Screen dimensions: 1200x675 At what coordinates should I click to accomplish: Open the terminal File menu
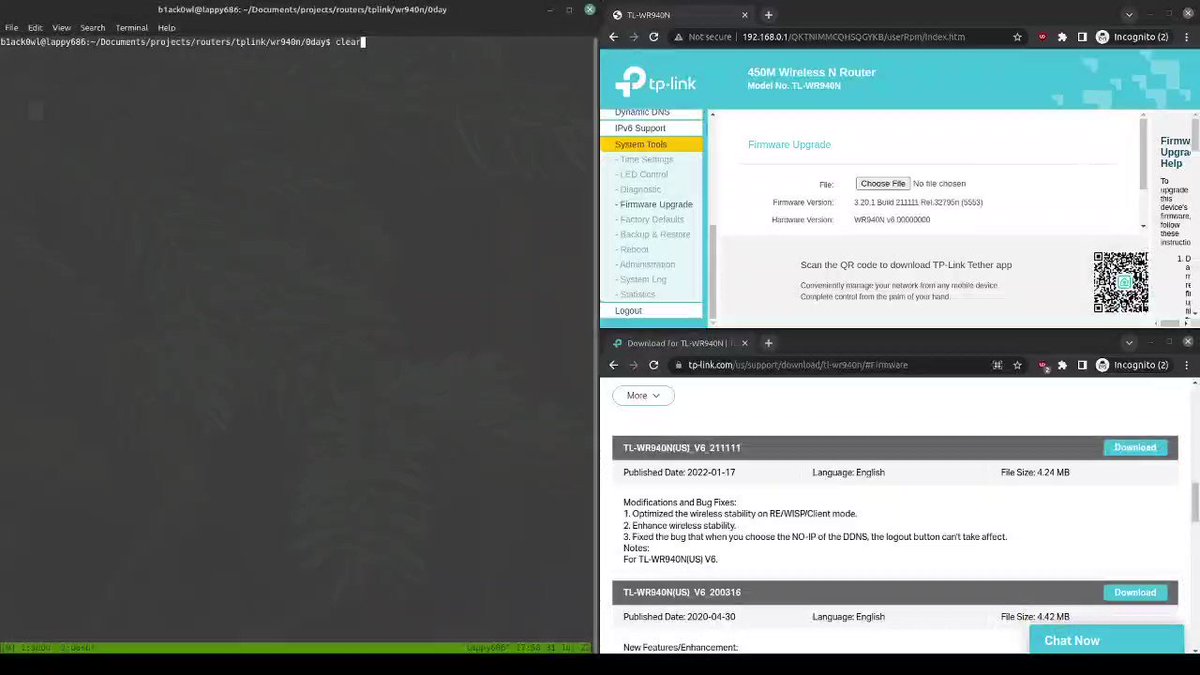click(11, 28)
